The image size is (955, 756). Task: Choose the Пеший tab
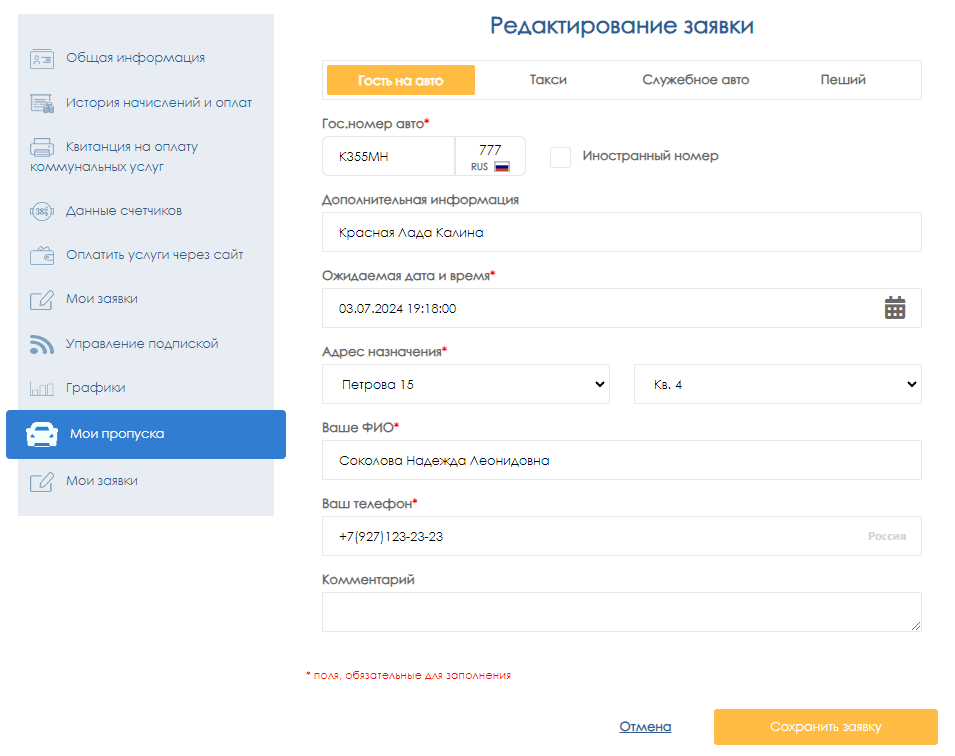(x=843, y=80)
